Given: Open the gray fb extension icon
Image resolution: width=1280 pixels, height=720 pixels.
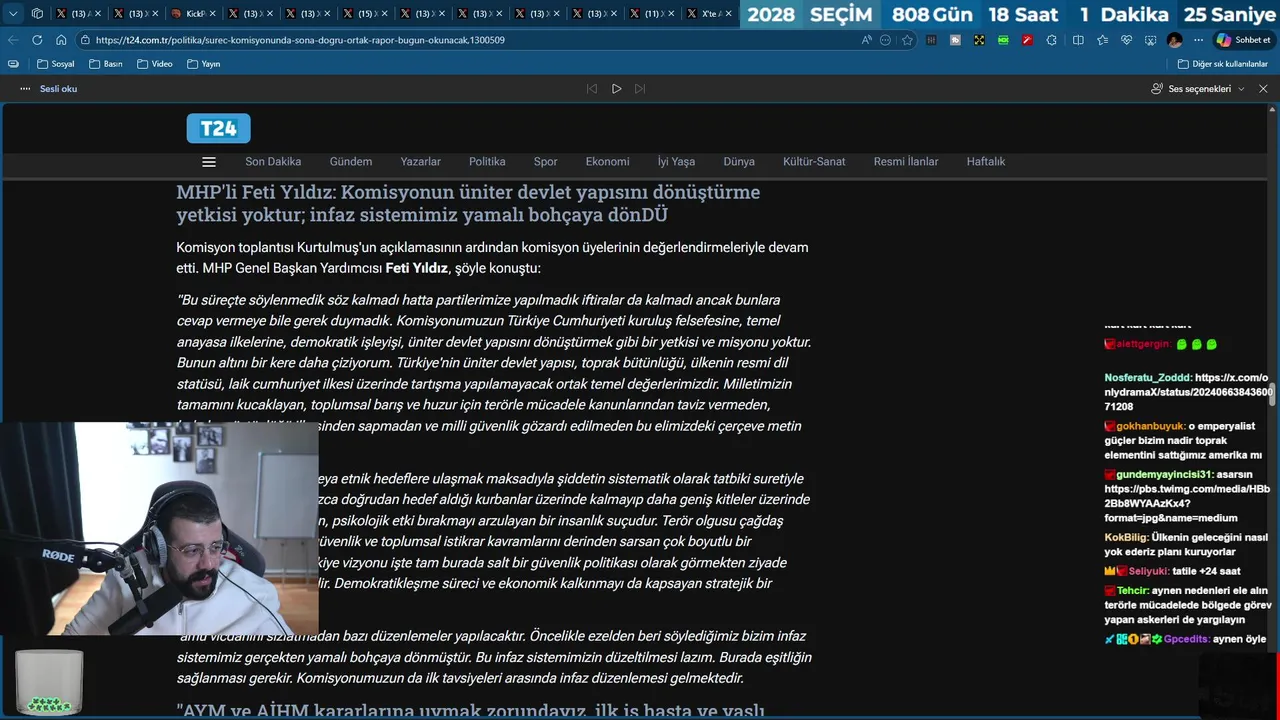Looking at the screenshot, I should [x=955, y=40].
